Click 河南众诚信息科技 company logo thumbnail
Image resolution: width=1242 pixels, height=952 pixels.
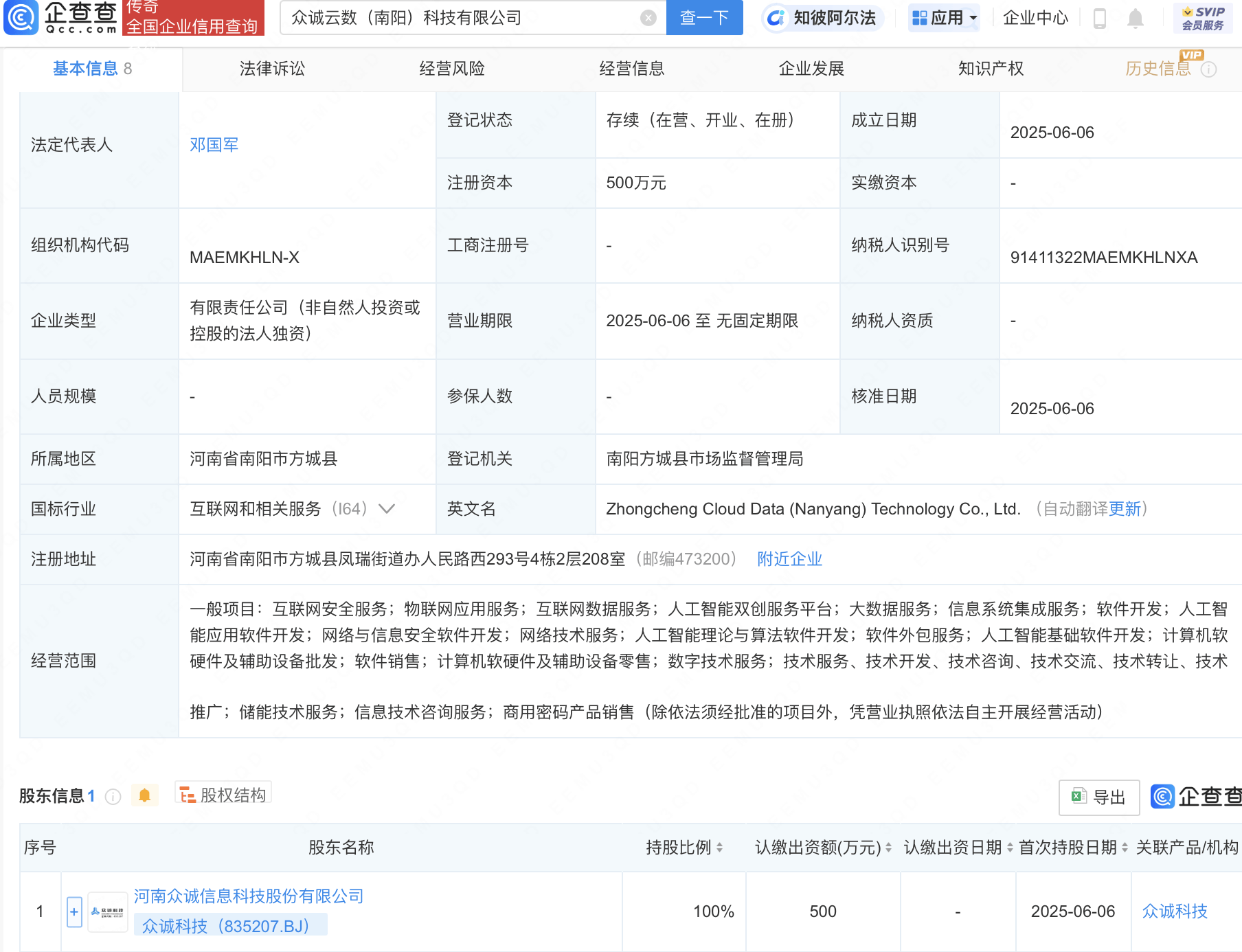108,912
